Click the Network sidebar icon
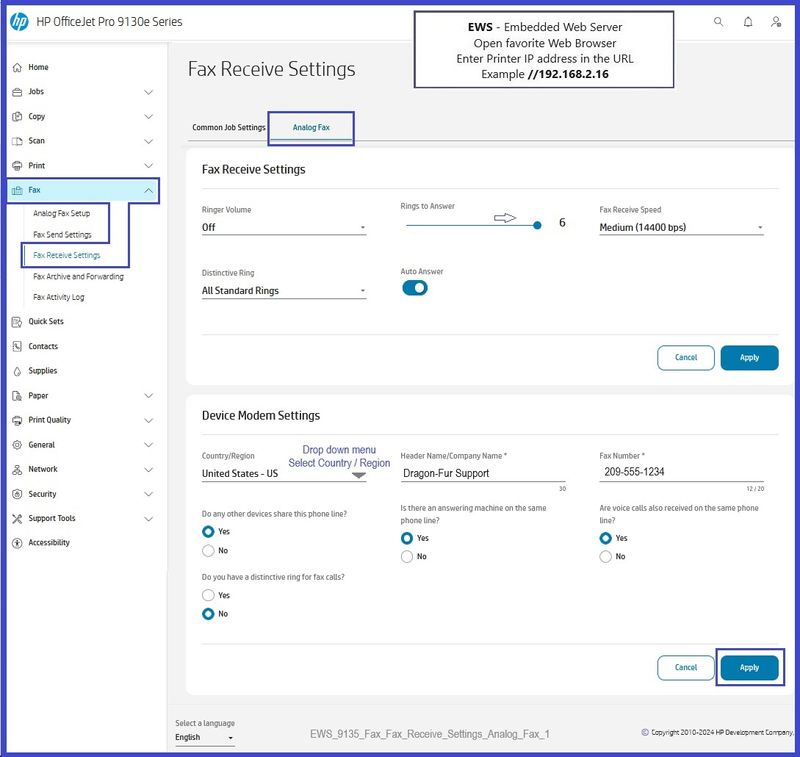The image size is (800, 757). [x=17, y=469]
